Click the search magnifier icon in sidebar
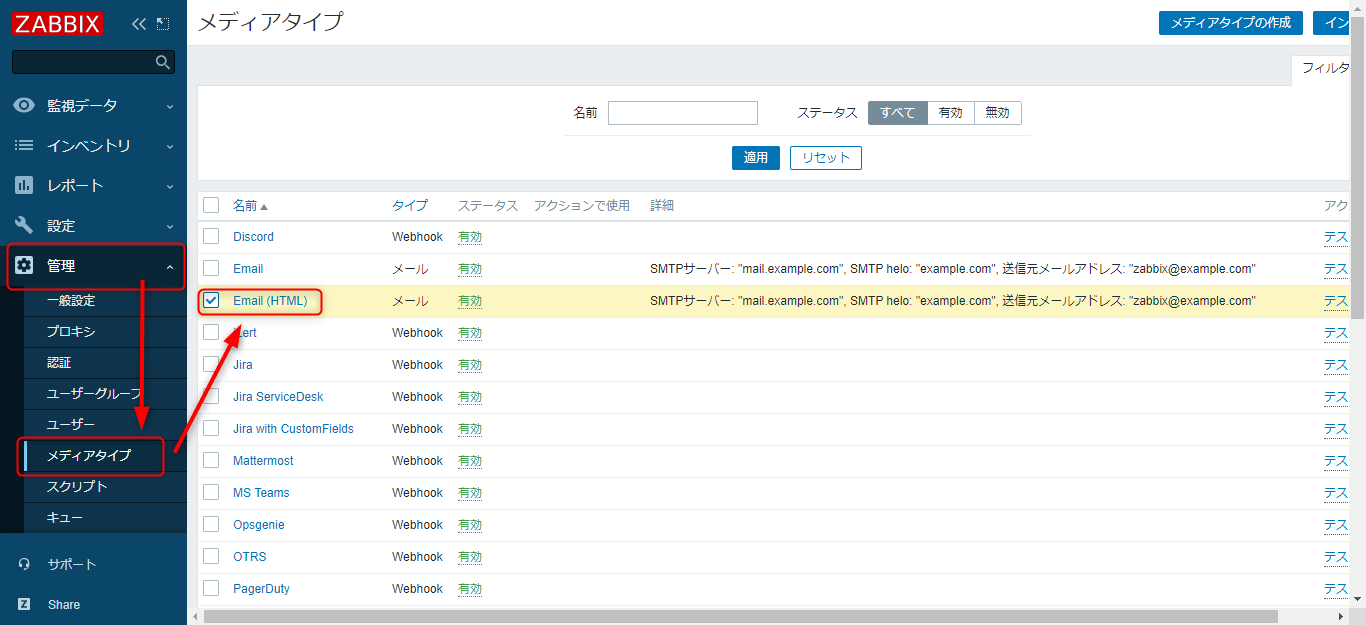 click(163, 62)
